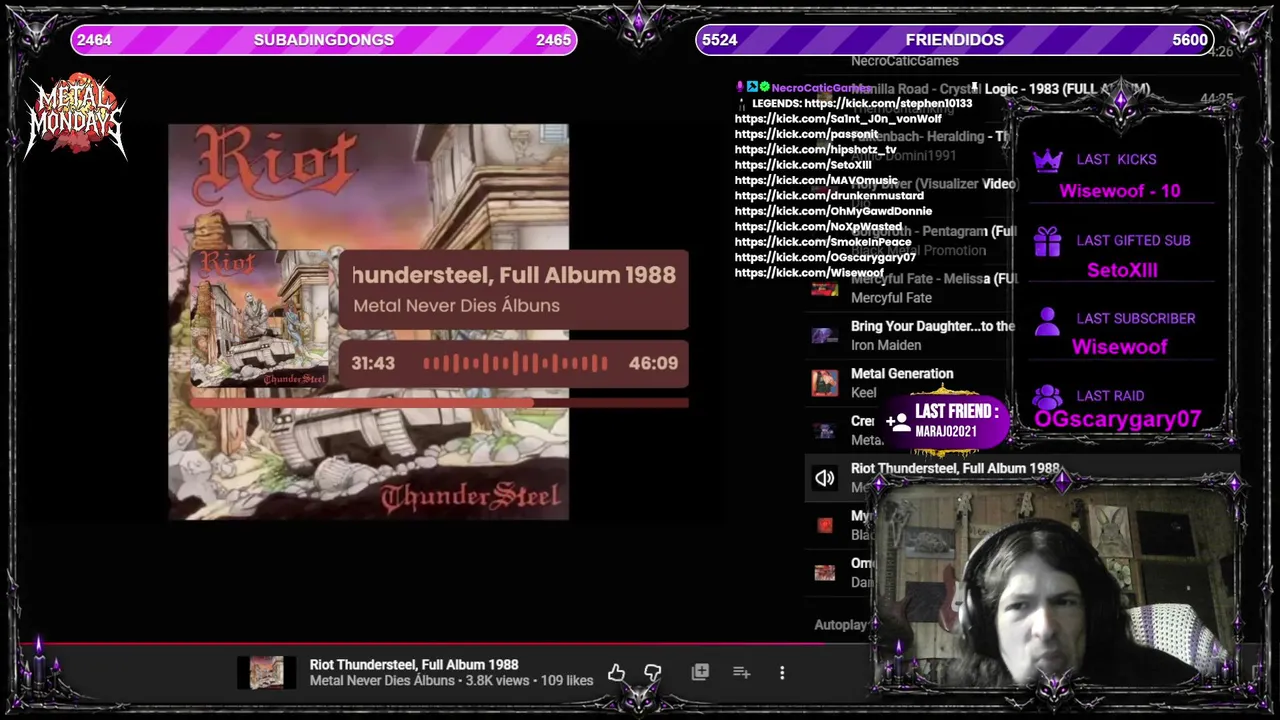Like the track with the thumbs-up icon

click(x=616, y=673)
